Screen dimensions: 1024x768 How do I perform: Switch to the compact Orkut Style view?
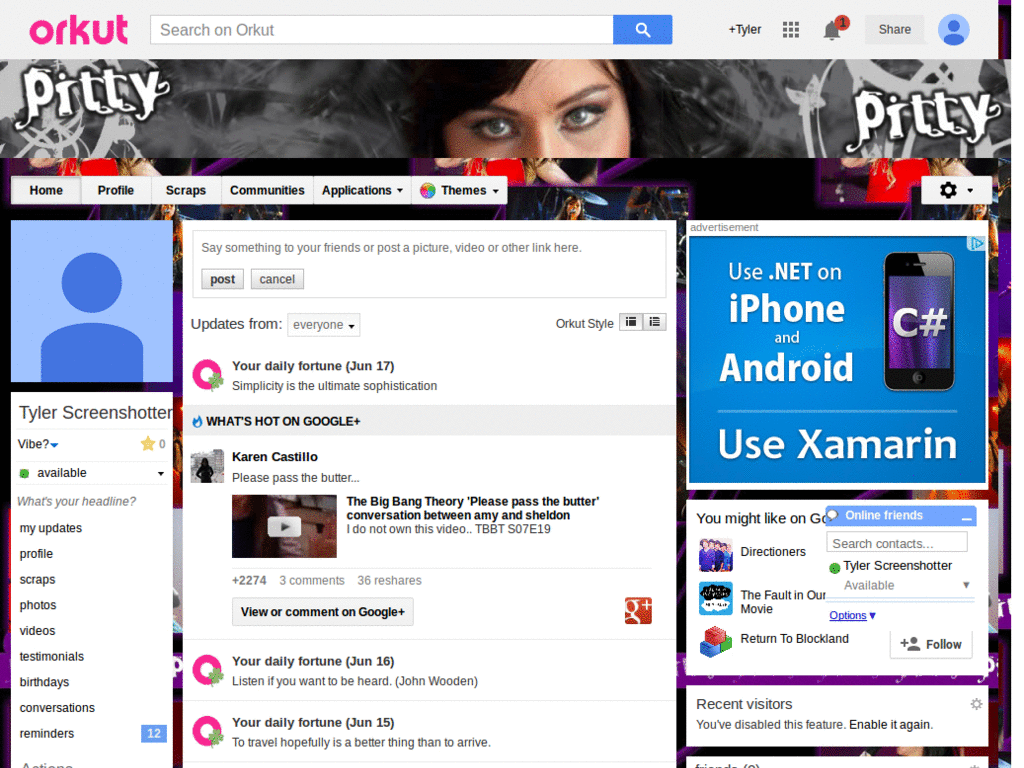click(x=631, y=322)
